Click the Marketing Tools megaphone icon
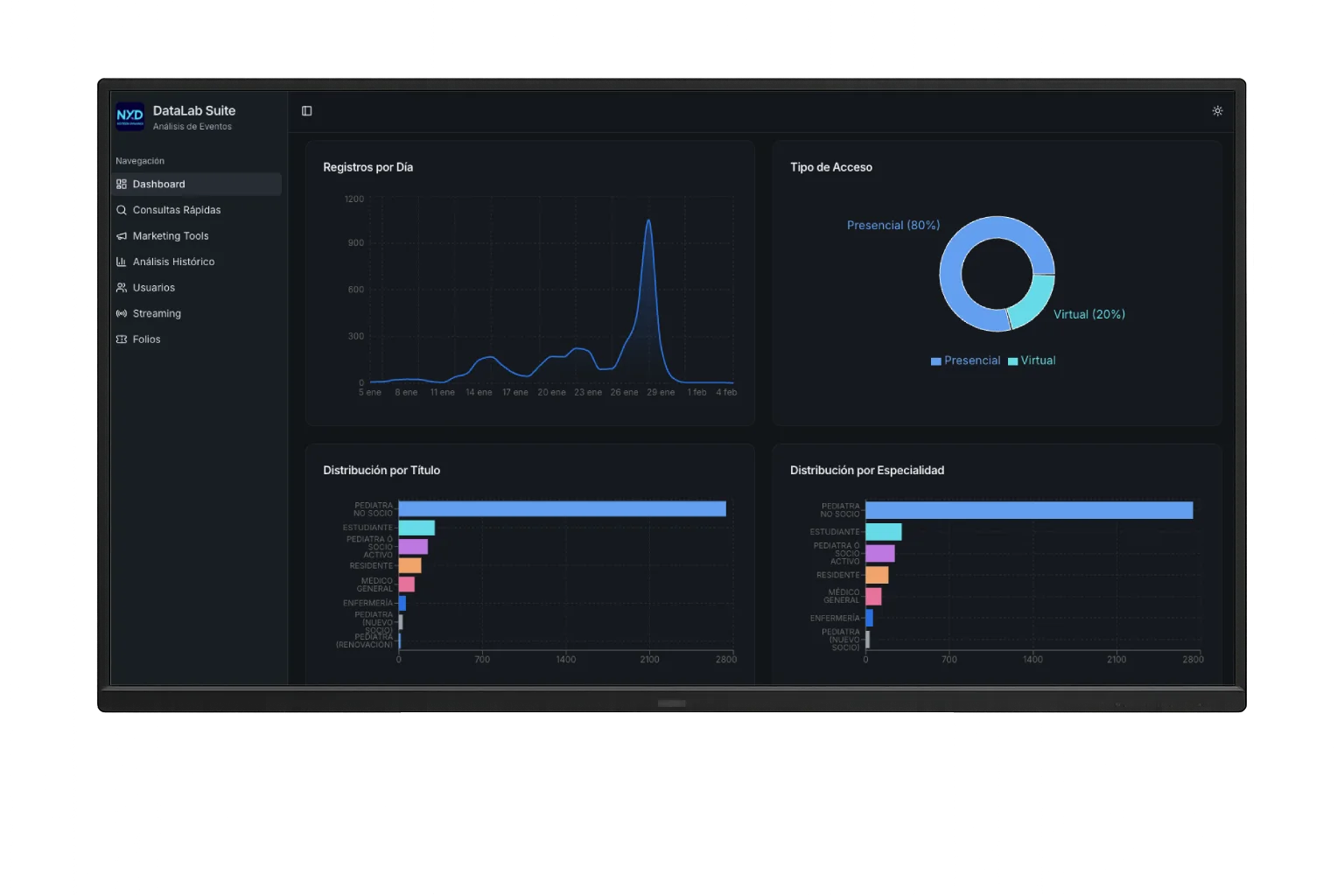 coord(122,236)
